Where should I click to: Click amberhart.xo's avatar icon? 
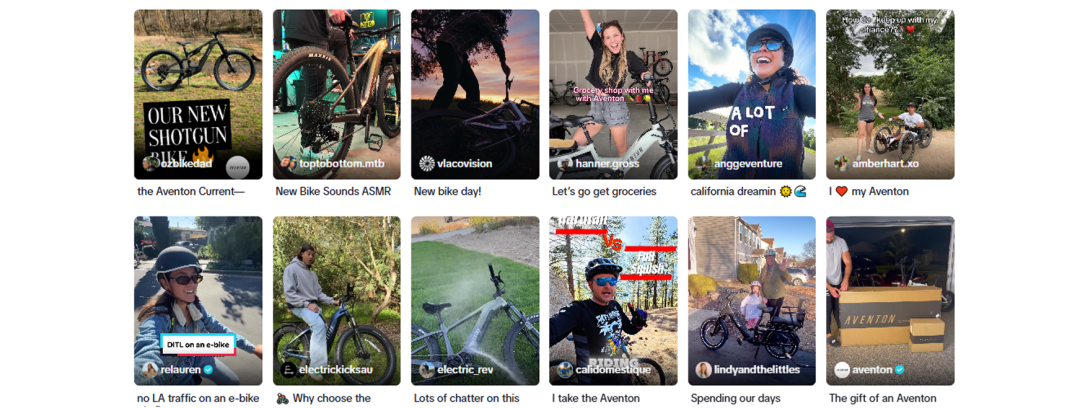pyautogui.click(x=842, y=164)
